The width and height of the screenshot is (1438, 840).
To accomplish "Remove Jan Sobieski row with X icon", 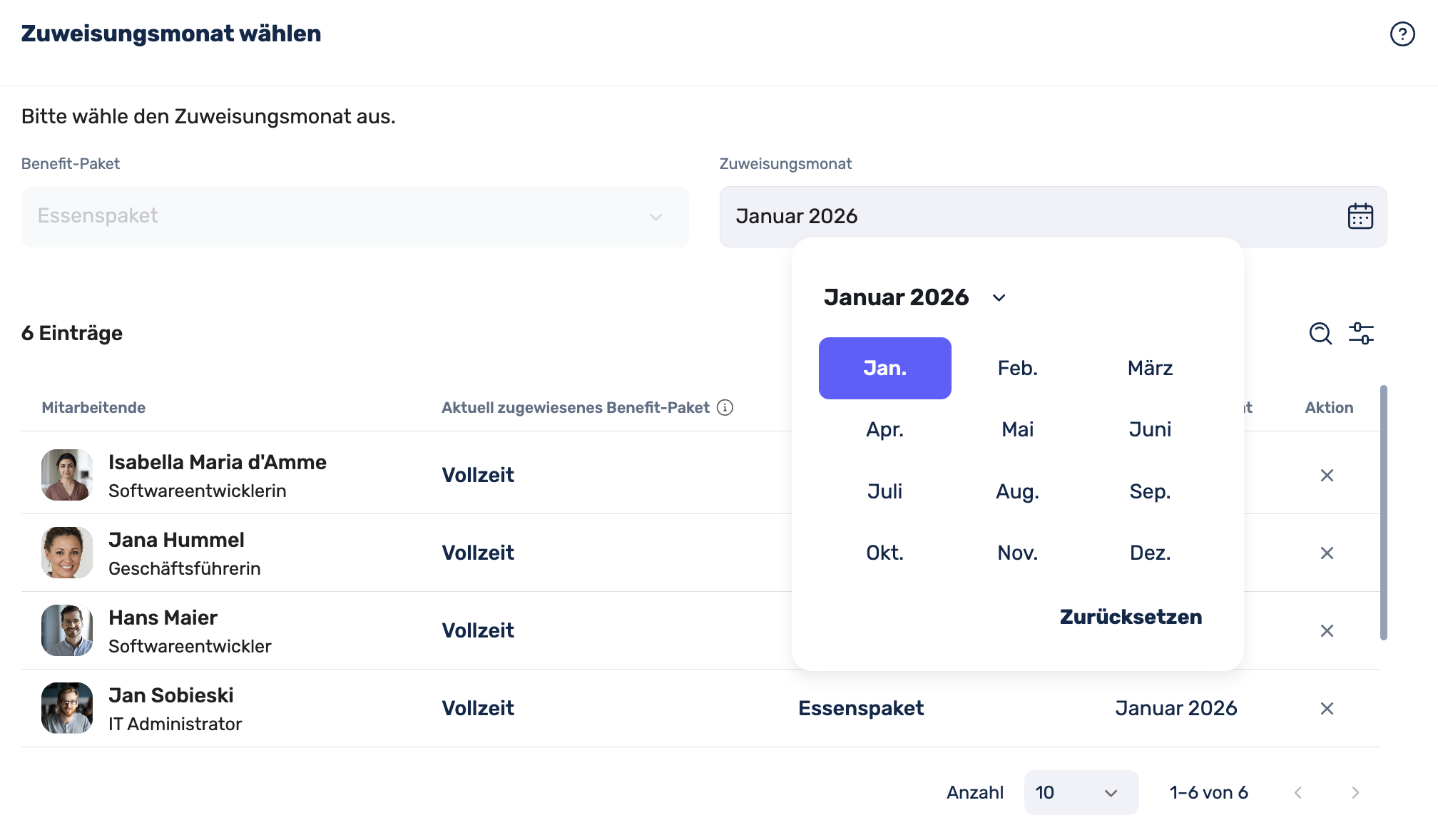I will point(1327,709).
